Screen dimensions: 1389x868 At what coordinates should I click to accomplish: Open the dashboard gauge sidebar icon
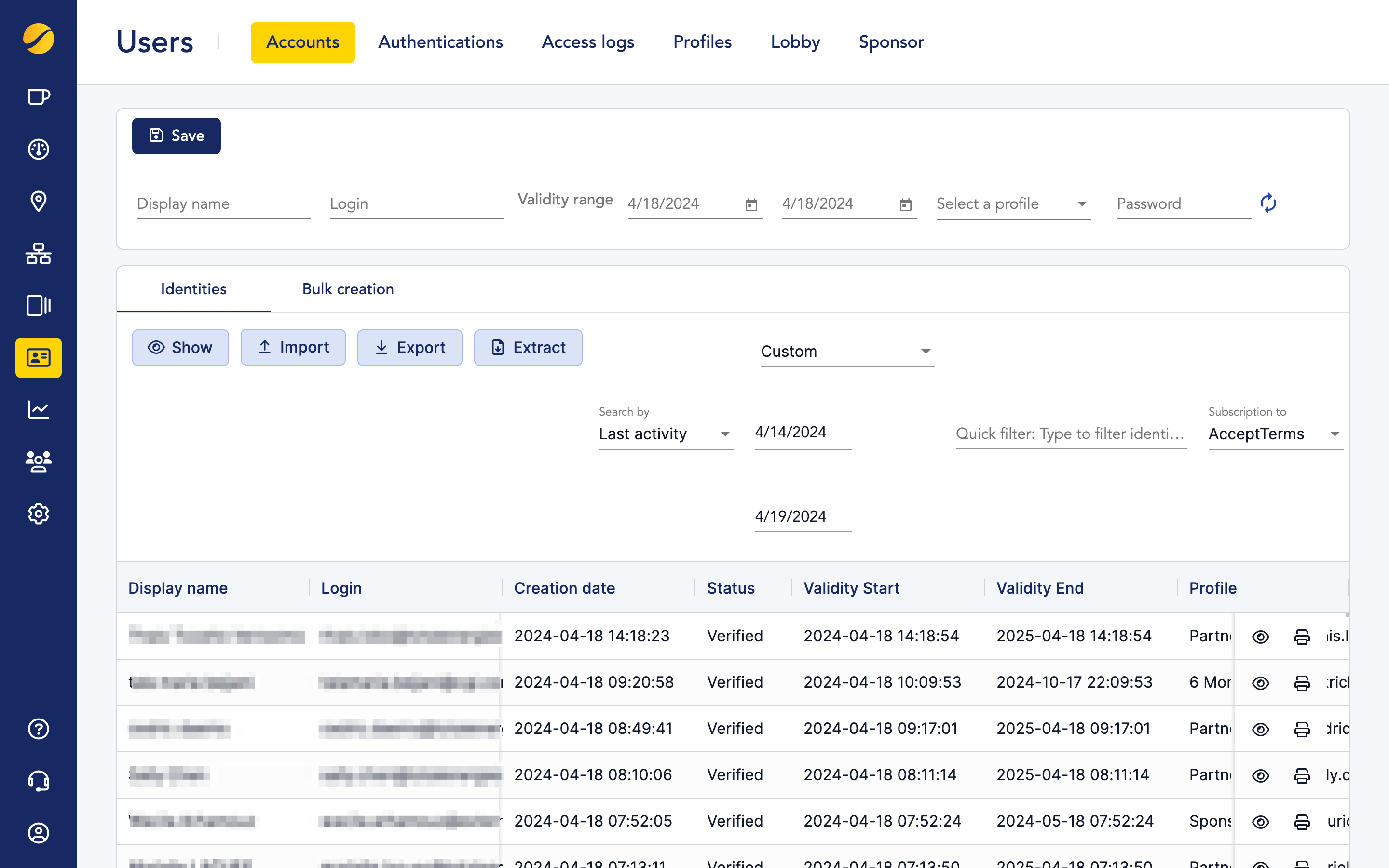39,149
